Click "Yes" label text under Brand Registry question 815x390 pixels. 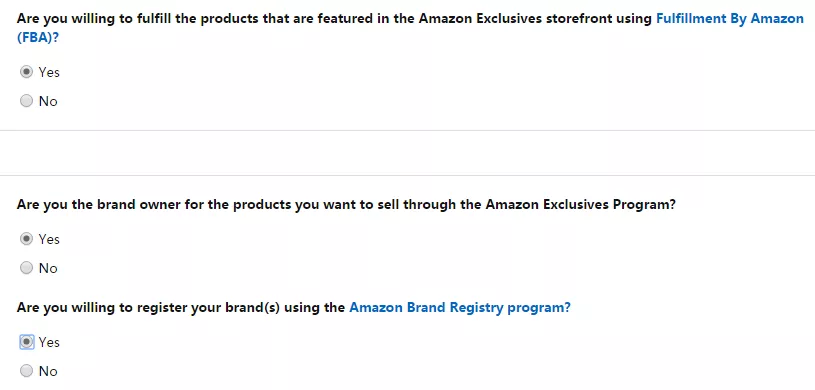pyautogui.click(x=49, y=342)
